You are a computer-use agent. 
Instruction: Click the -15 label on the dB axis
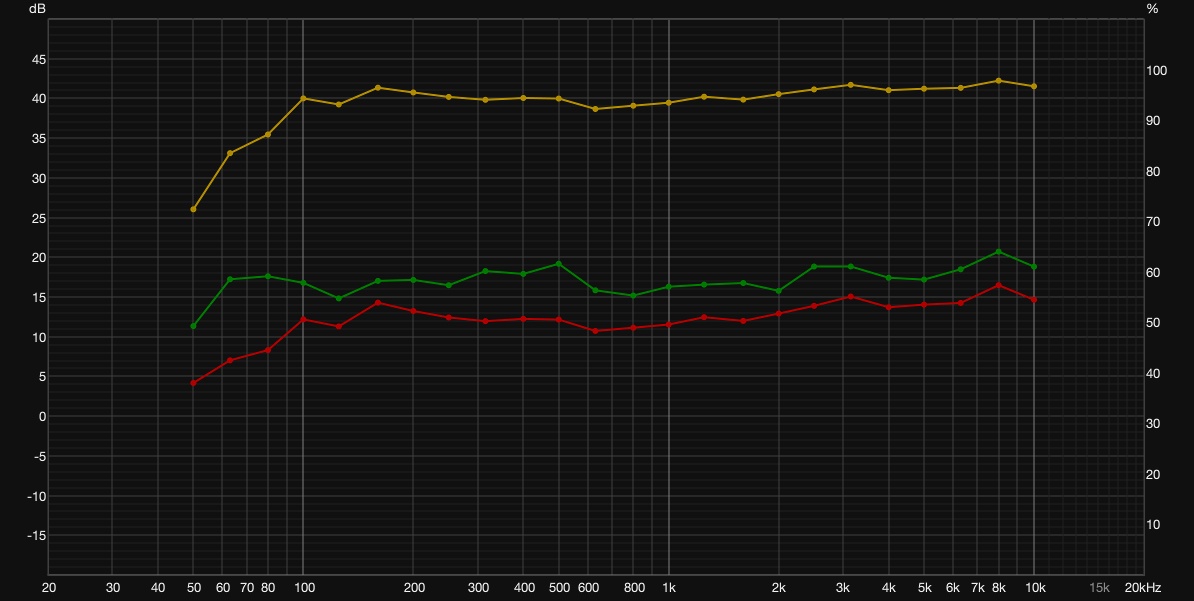pyautogui.click(x=37, y=535)
